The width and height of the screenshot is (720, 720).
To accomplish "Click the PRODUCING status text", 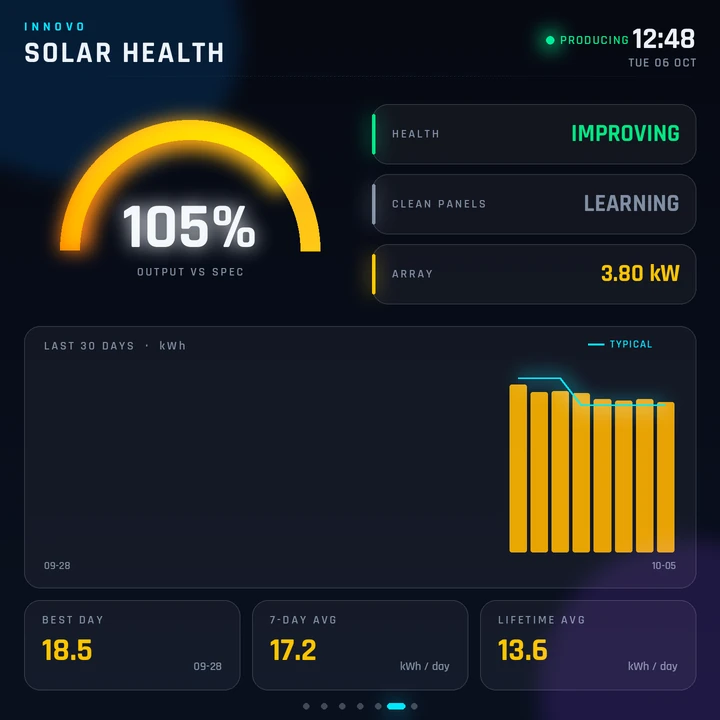I will pyautogui.click(x=594, y=40).
